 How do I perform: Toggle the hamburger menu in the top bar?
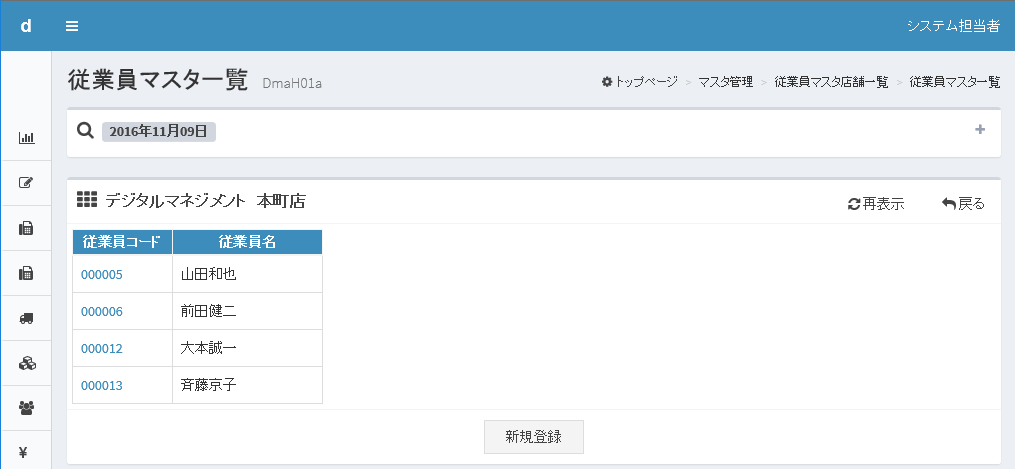click(x=72, y=26)
